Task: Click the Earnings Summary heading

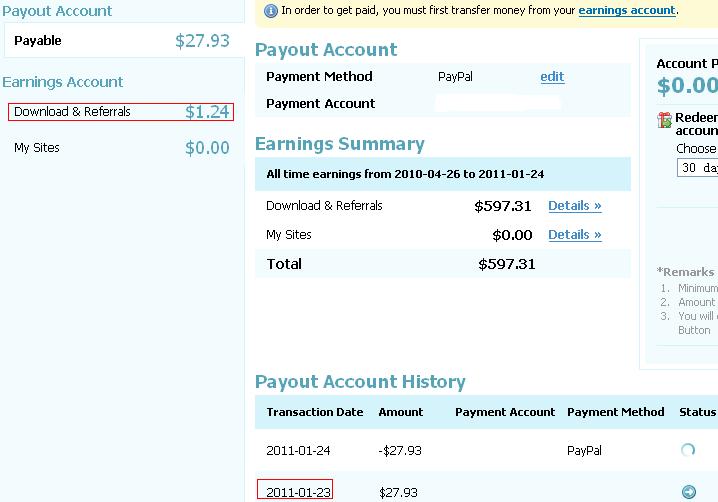Action: (340, 144)
